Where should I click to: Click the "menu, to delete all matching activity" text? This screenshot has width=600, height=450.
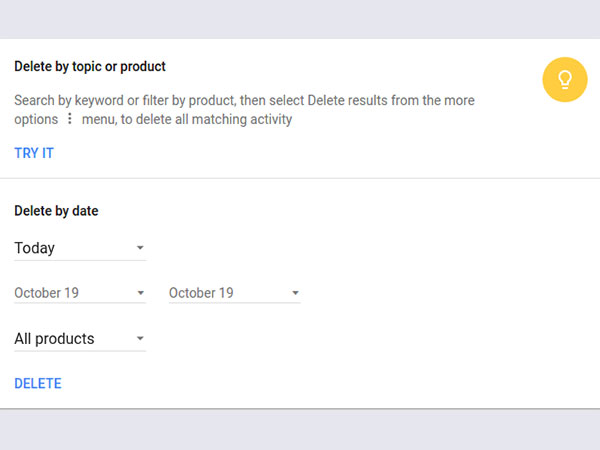pyautogui.click(x=185, y=120)
